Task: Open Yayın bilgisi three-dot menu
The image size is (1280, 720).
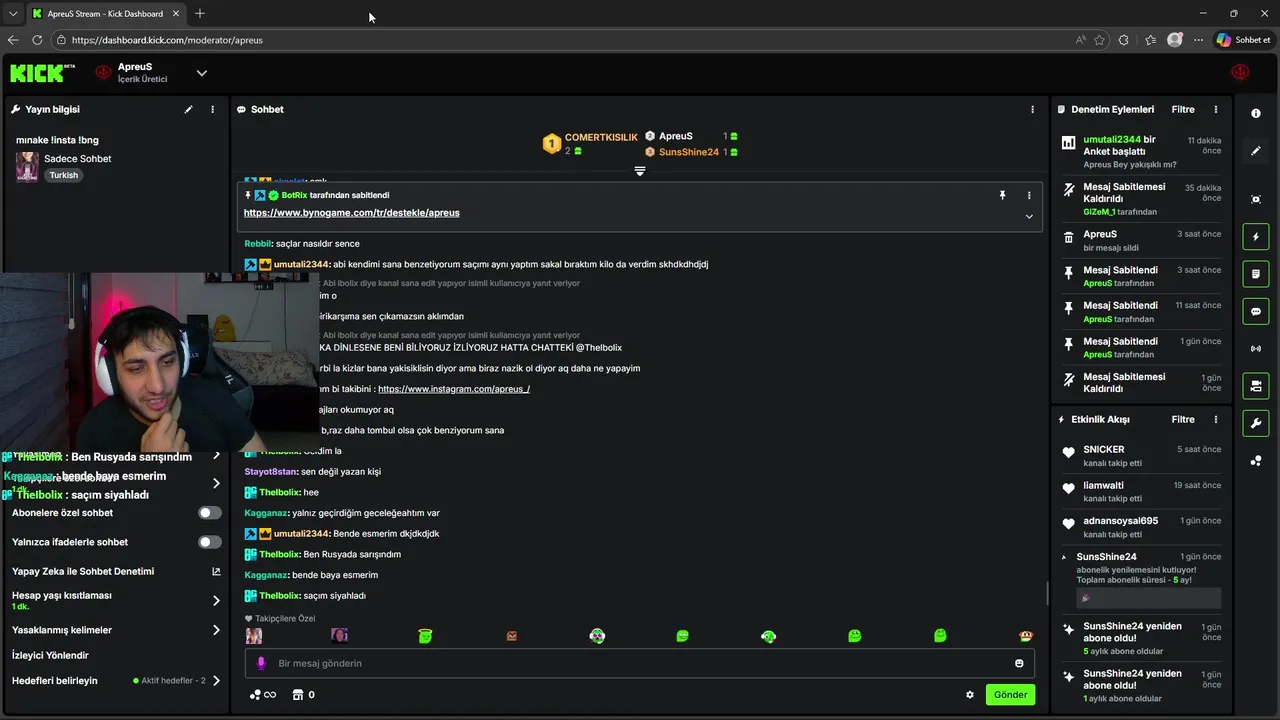Action: tap(212, 109)
